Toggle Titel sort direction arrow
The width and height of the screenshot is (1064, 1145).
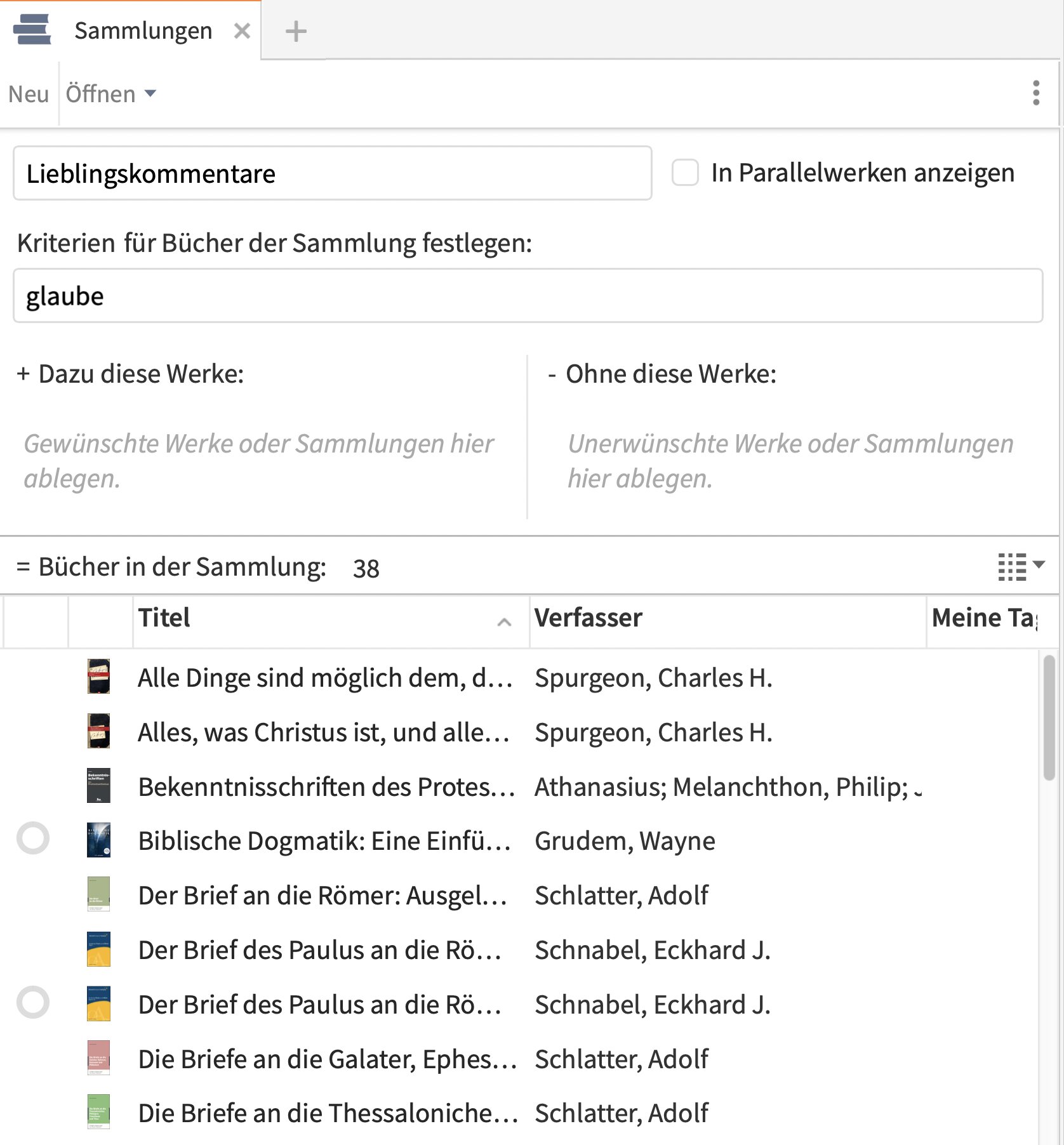505,622
